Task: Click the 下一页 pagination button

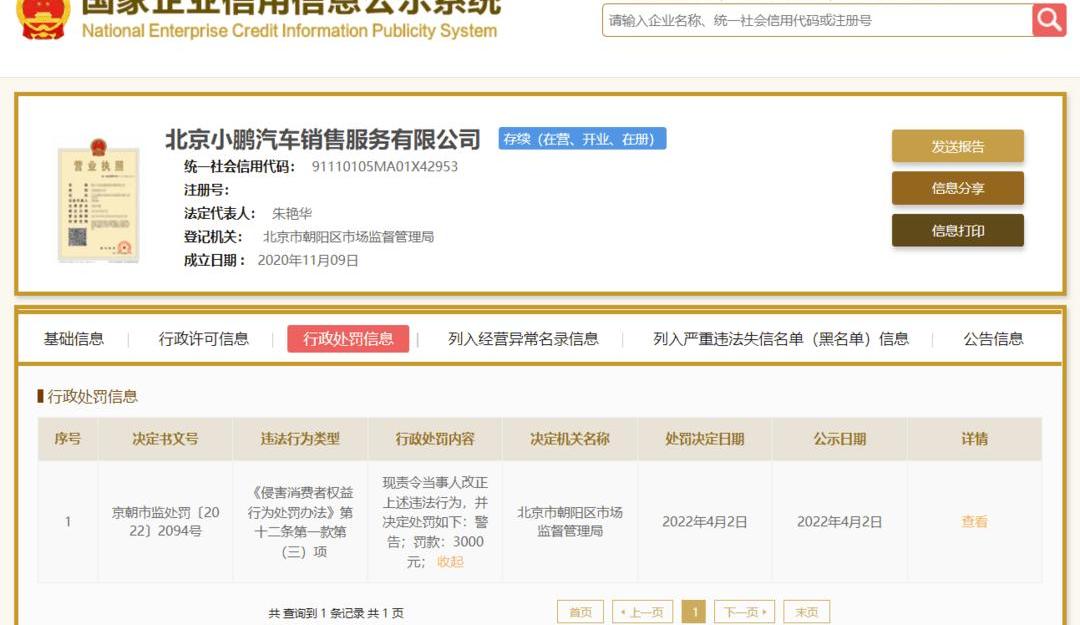Action: tap(745, 612)
